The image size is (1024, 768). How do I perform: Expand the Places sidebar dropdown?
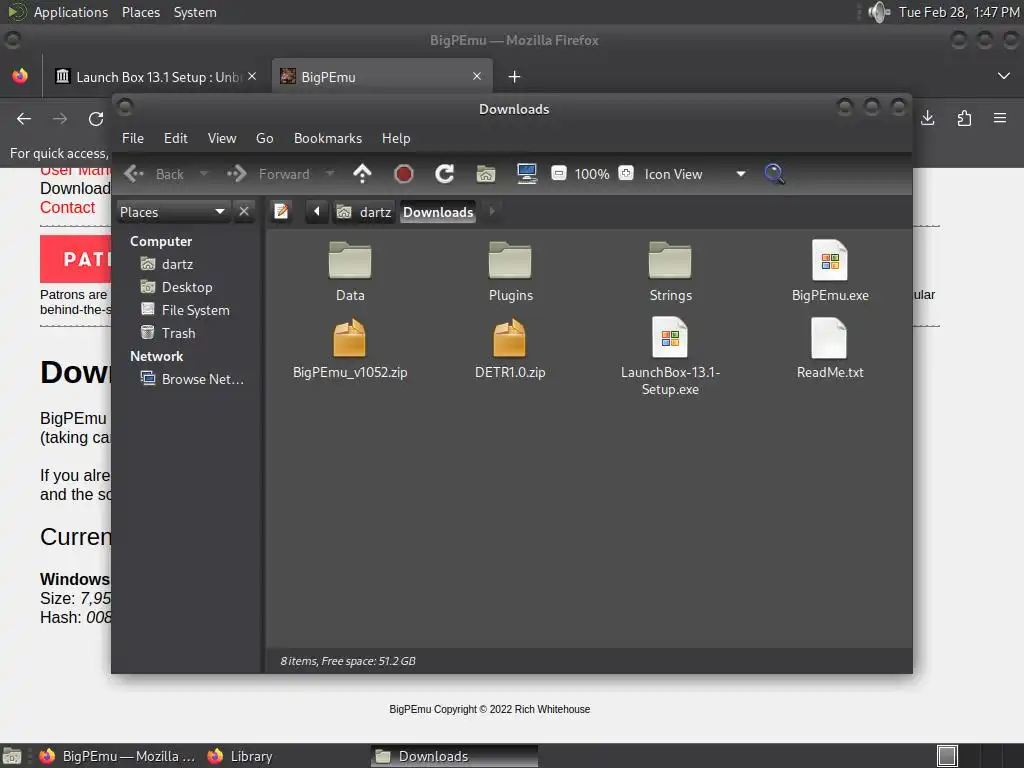(x=173, y=212)
